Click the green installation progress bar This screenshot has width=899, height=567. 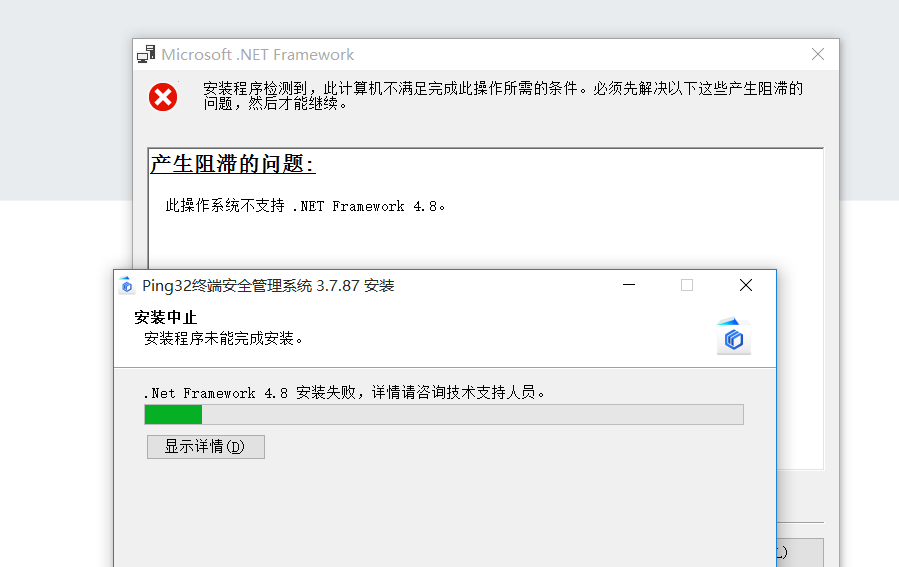pos(444,415)
